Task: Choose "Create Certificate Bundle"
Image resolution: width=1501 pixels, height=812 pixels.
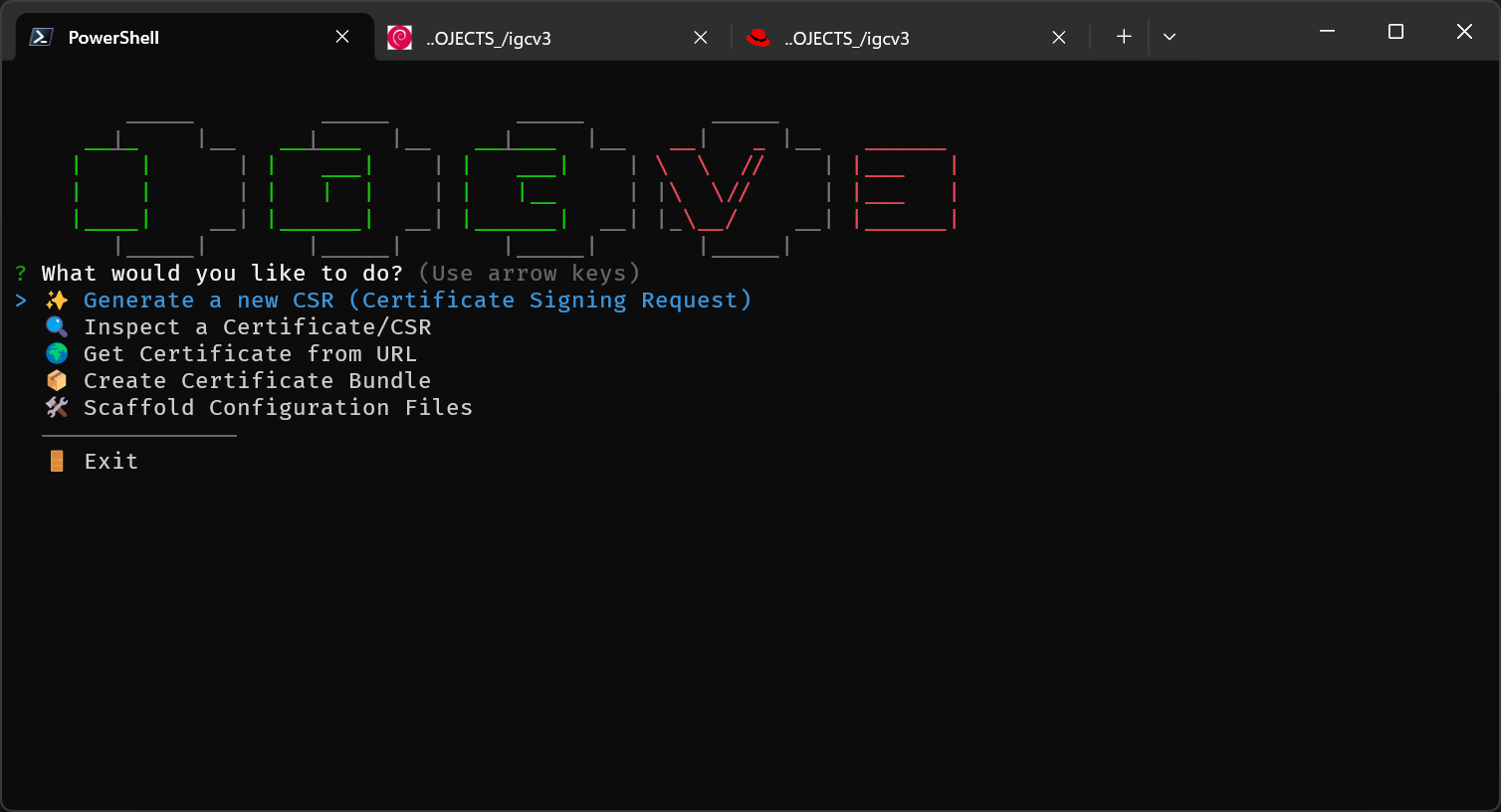Action: coord(257,379)
